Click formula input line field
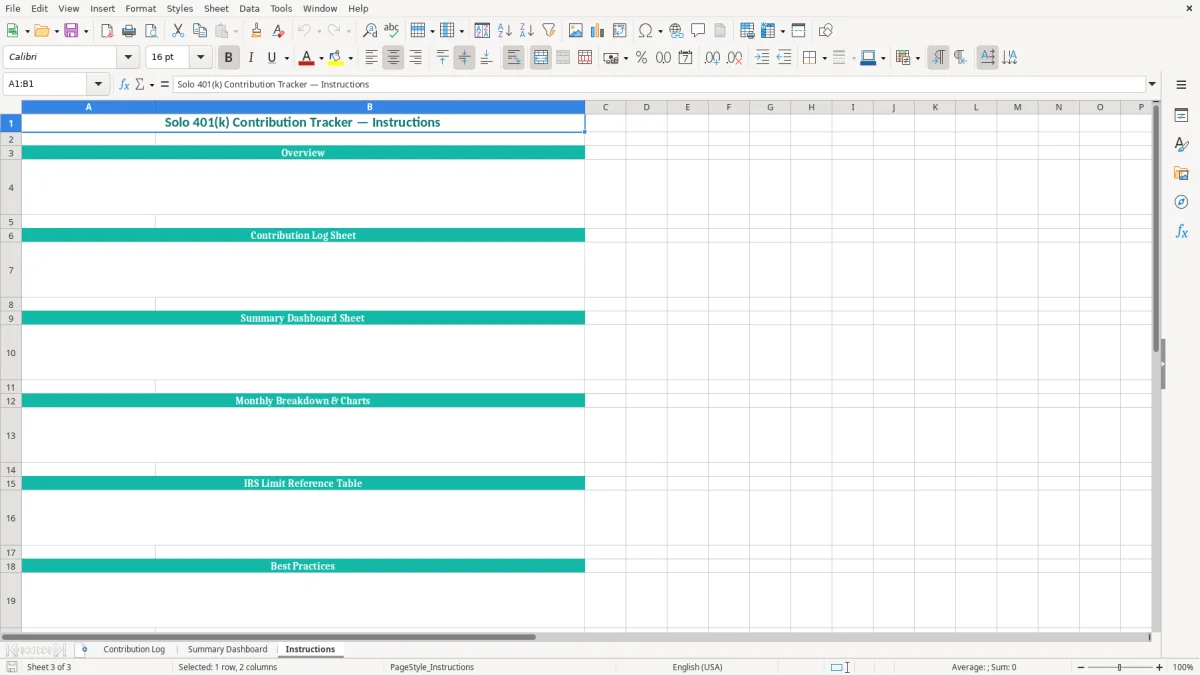Viewport: 1200px width, 675px height. (659, 85)
